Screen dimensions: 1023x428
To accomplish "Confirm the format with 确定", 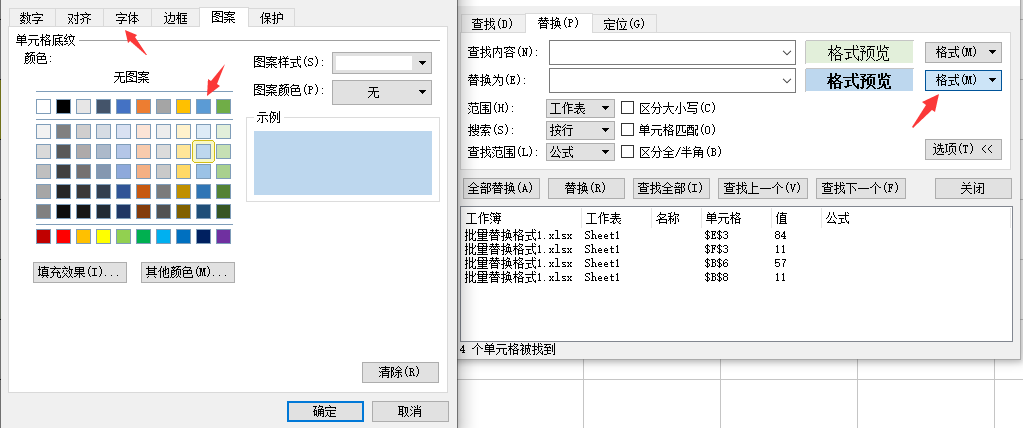I will [x=325, y=411].
